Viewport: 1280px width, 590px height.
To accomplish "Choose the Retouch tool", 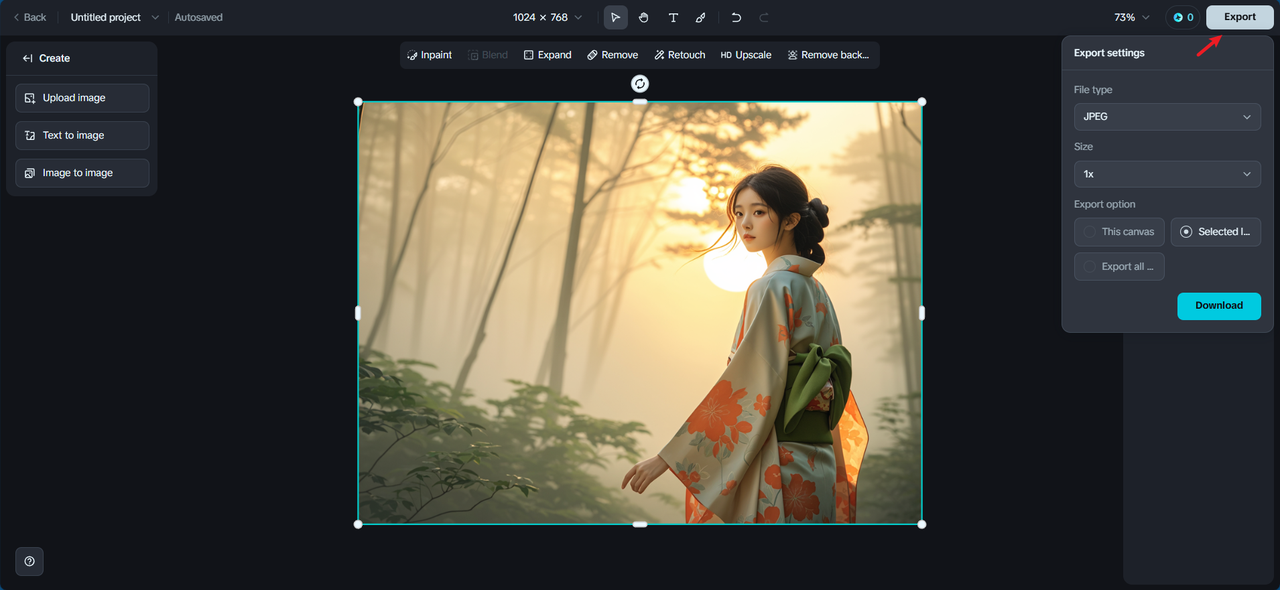I will point(680,55).
